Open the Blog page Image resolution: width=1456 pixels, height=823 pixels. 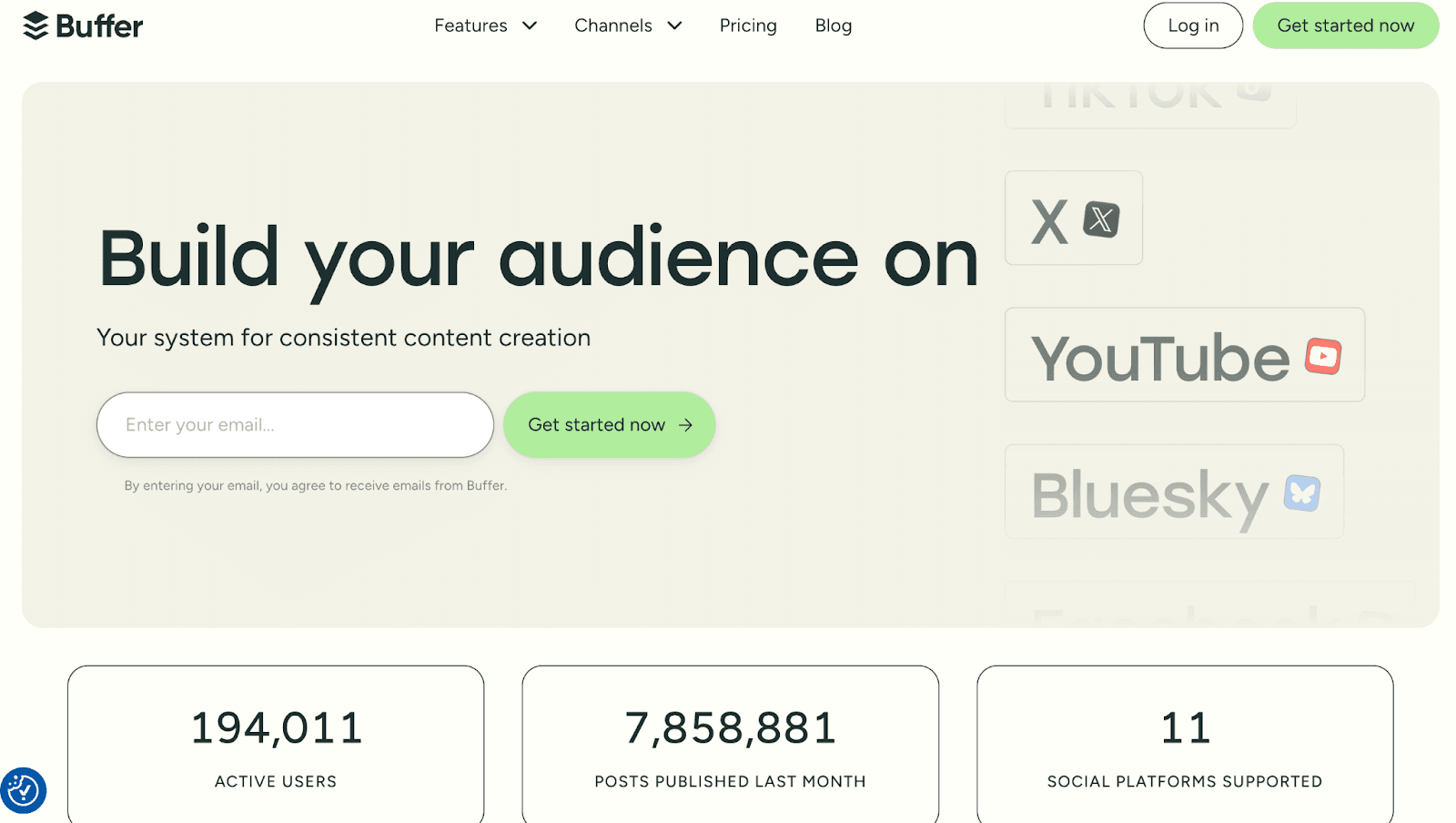[x=834, y=25]
